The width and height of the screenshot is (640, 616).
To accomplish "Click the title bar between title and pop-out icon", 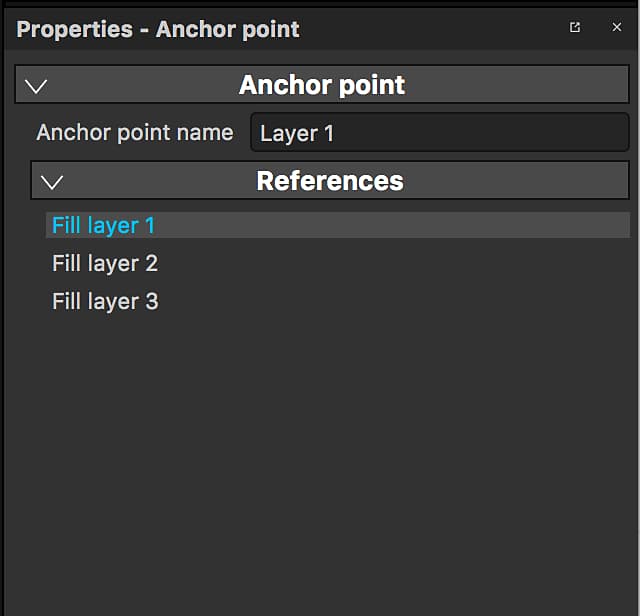I will [433, 29].
